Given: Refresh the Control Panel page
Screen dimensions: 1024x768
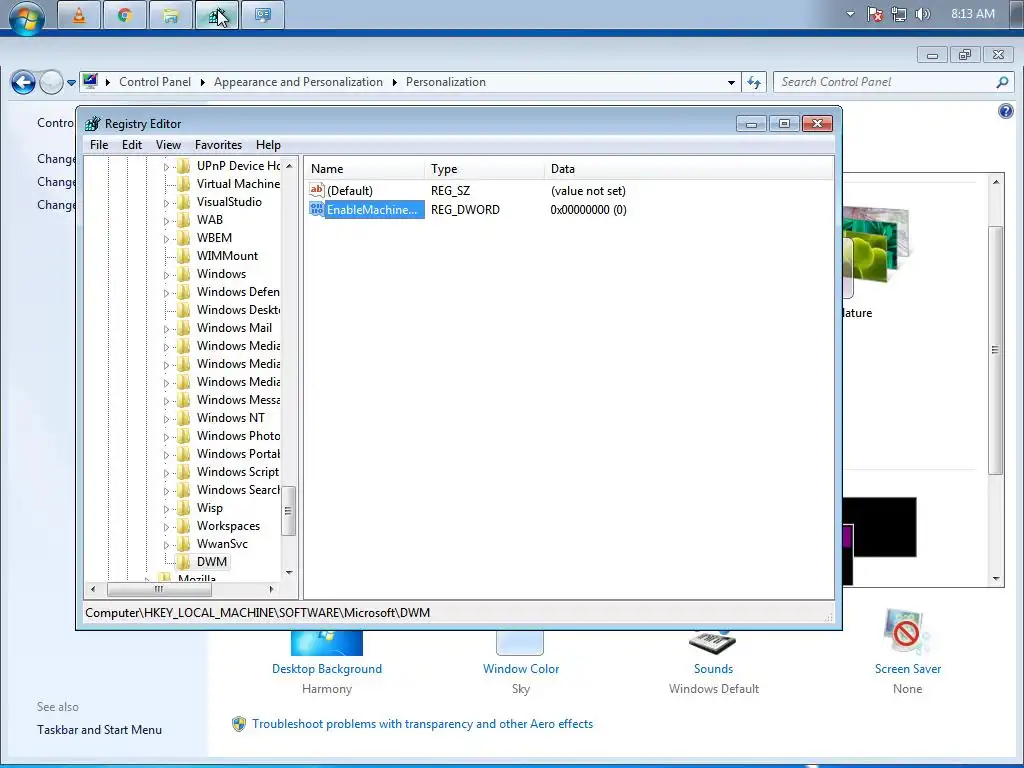Looking at the screenshot, I should coord(754,82).
